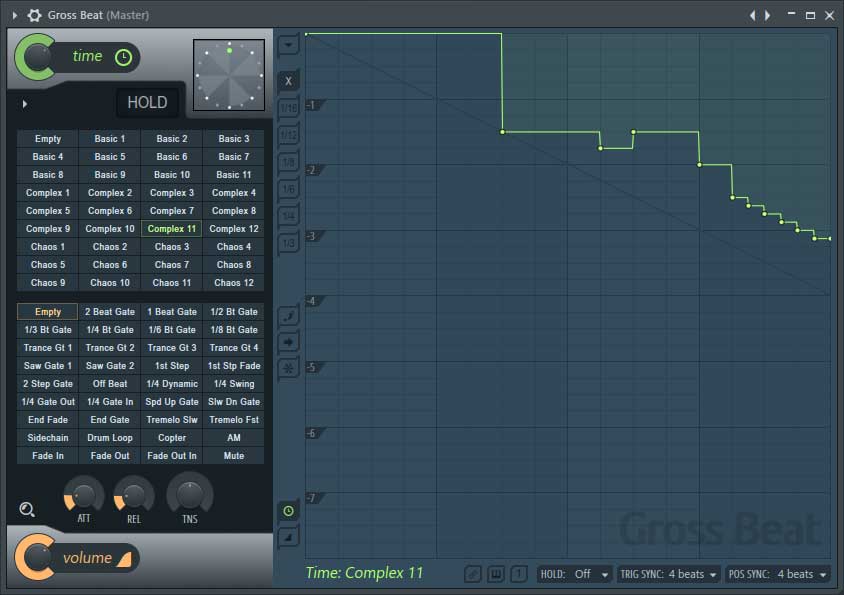Screen dimensions: 844x595
Task: Select volume preset Trance Gt 3
Action: coord(172,348)
